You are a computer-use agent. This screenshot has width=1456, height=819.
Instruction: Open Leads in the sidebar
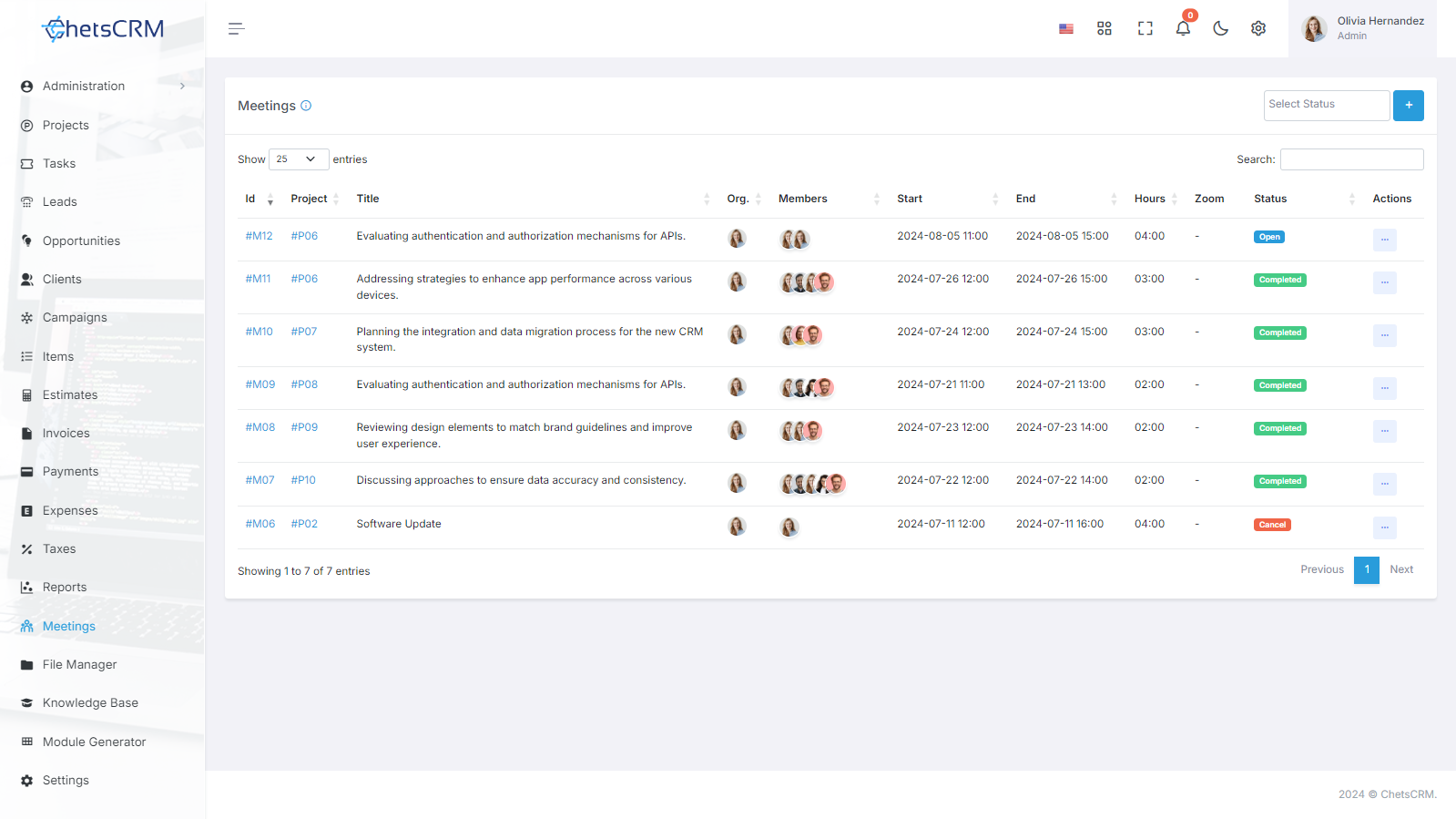[x=60, y=202]
